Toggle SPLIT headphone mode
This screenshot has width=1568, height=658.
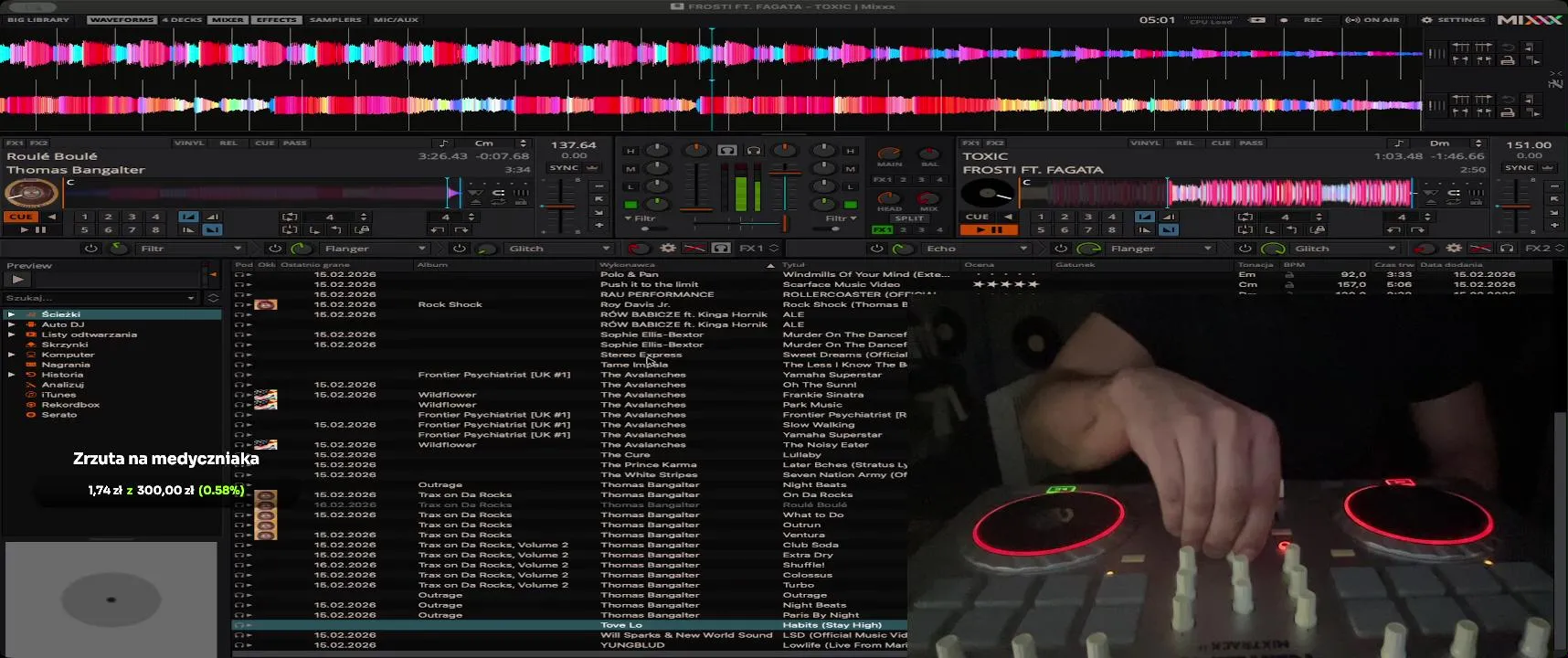pos(908,218)
